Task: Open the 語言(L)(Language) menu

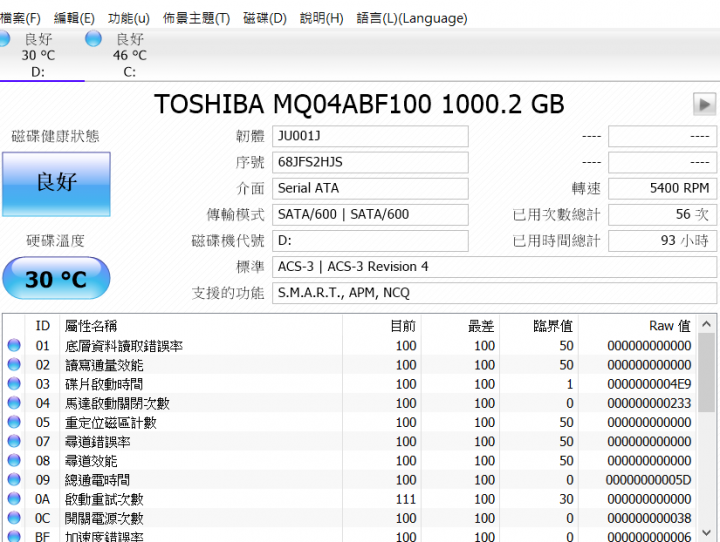Action: 412,18
